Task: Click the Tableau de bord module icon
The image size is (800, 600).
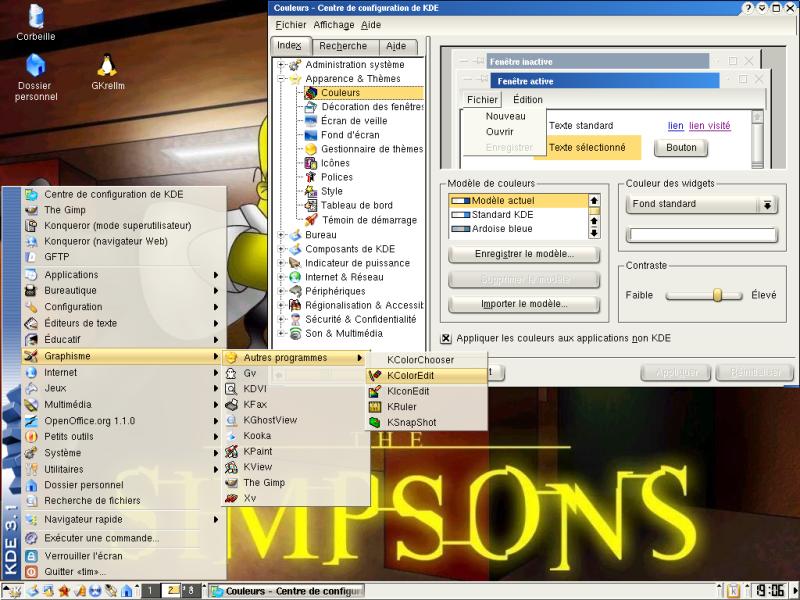Action: pyautogui.click(x=311, y=206)
